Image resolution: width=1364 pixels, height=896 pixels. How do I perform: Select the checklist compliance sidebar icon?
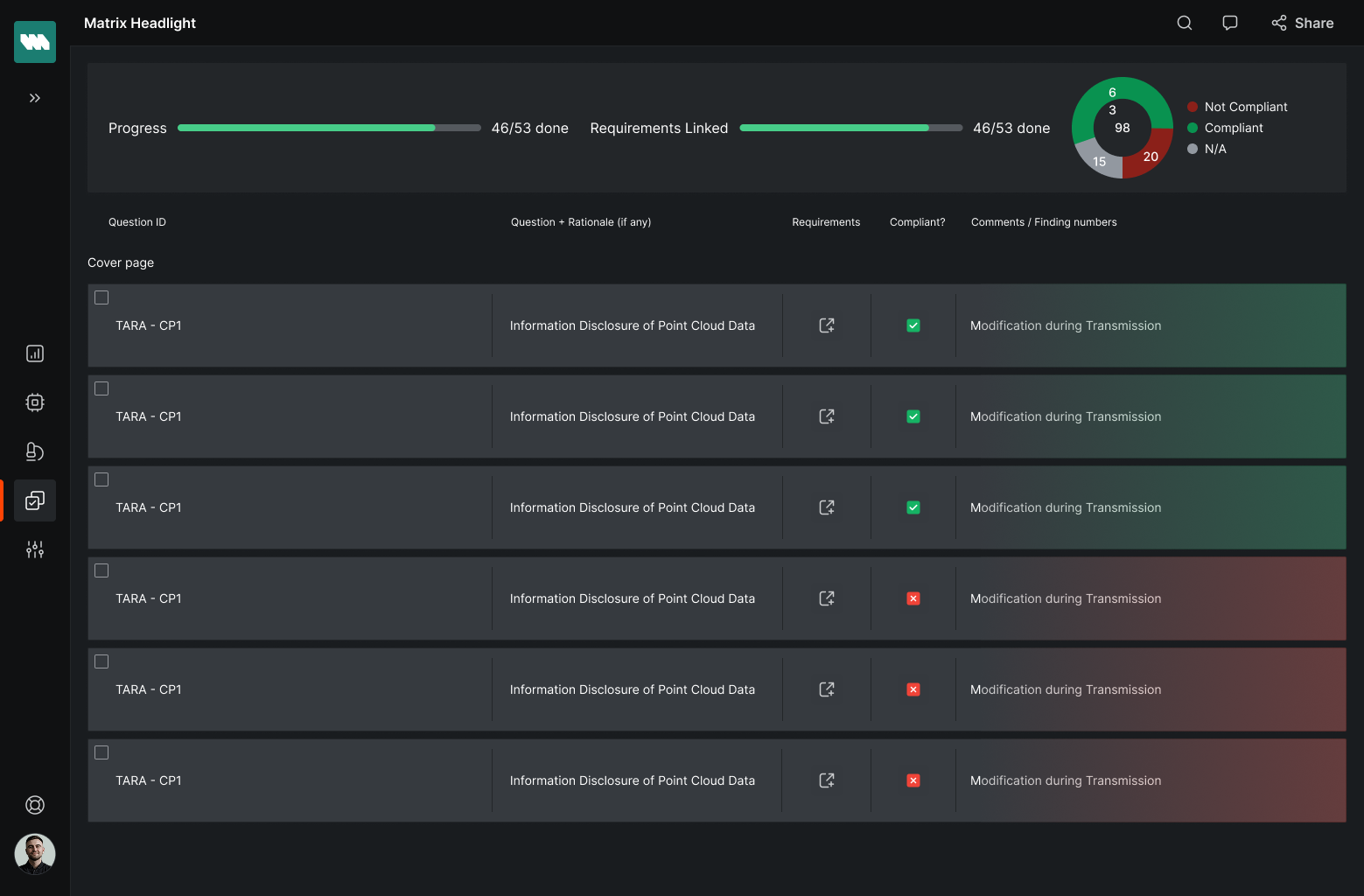(35, 500)
